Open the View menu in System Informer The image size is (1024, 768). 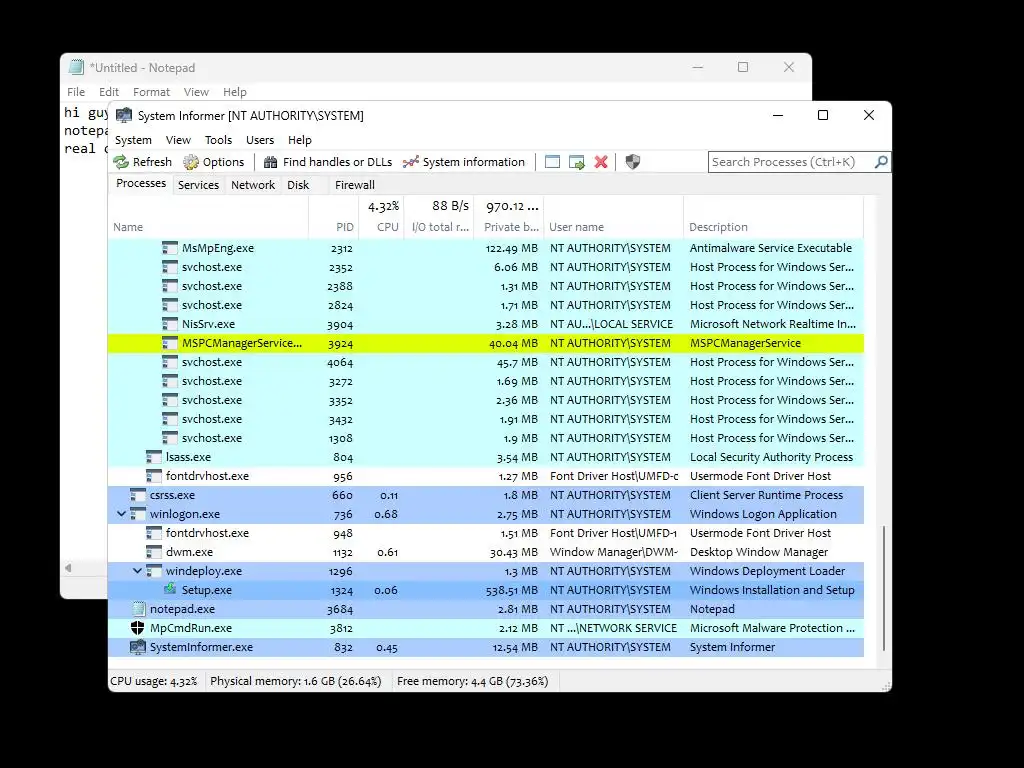(x=178, y=140)
